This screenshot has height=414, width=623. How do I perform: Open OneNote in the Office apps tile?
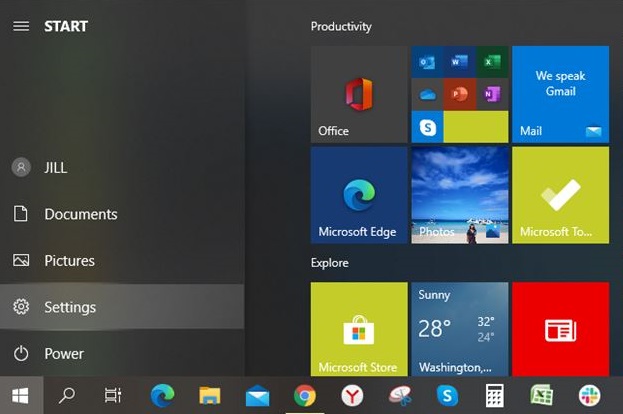click(492, 94)
